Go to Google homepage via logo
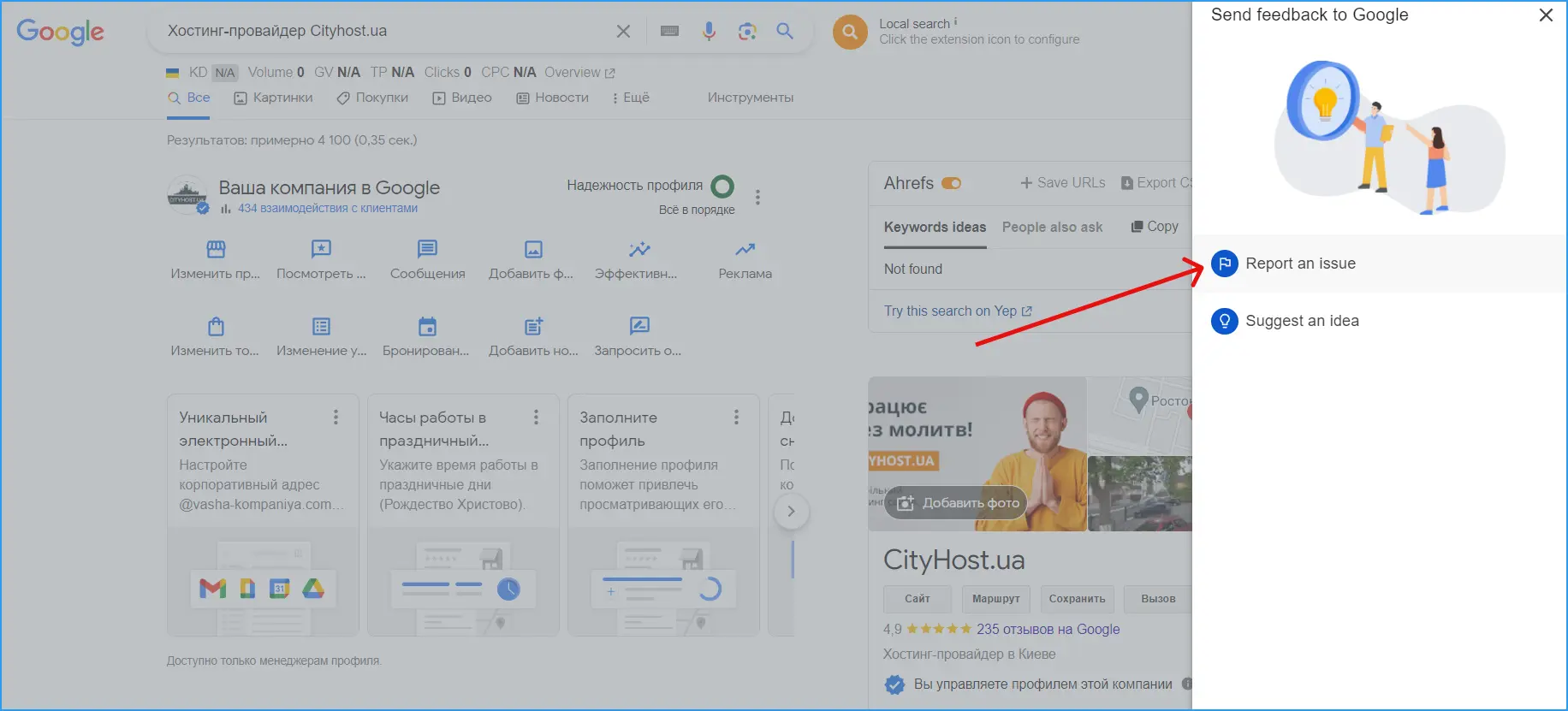This screenshot has height=711, width=1568. coord(60,32)
